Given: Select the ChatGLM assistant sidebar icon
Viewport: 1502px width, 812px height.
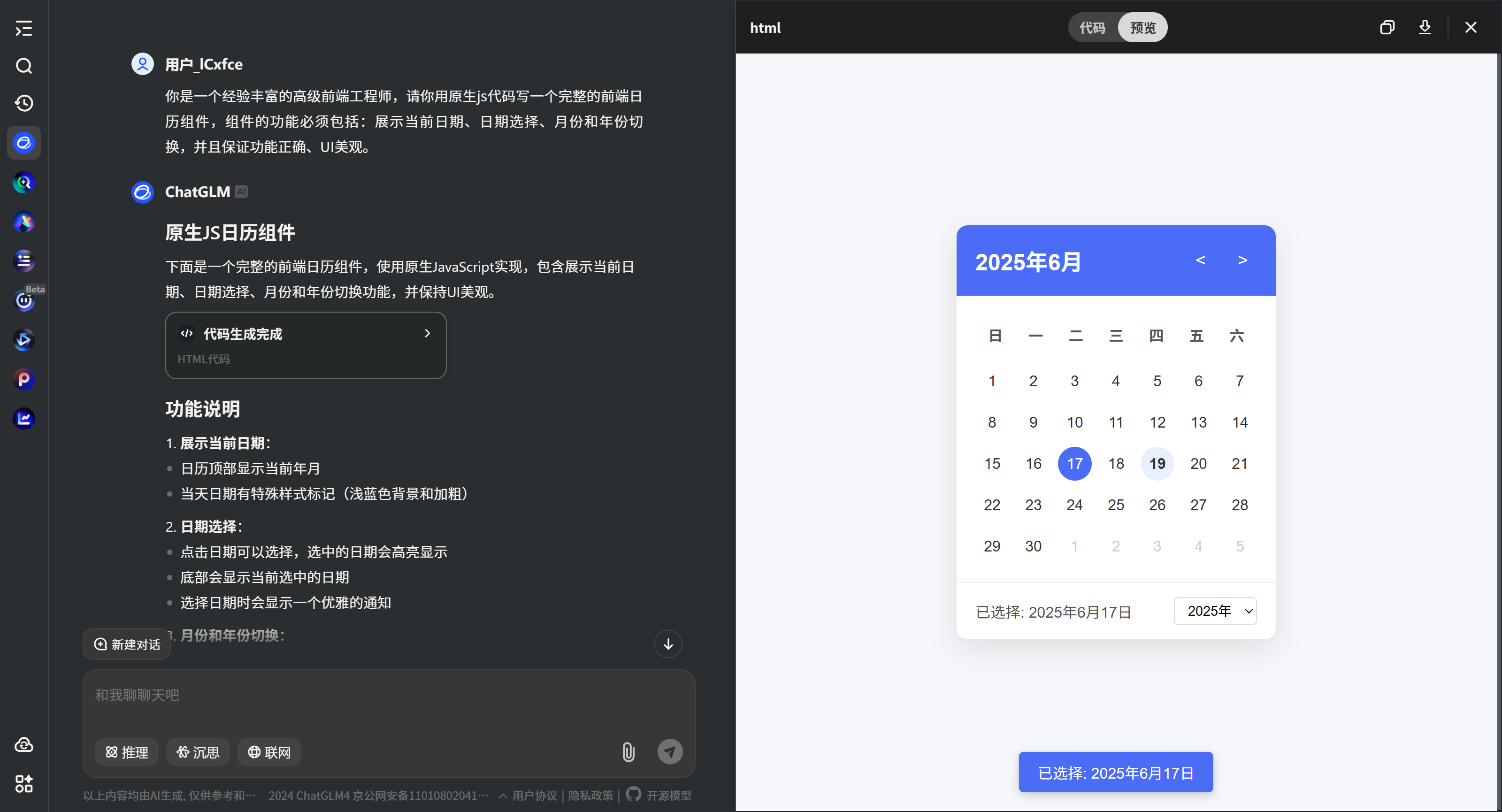Looking at the screenshot, I should coord(24,142).
